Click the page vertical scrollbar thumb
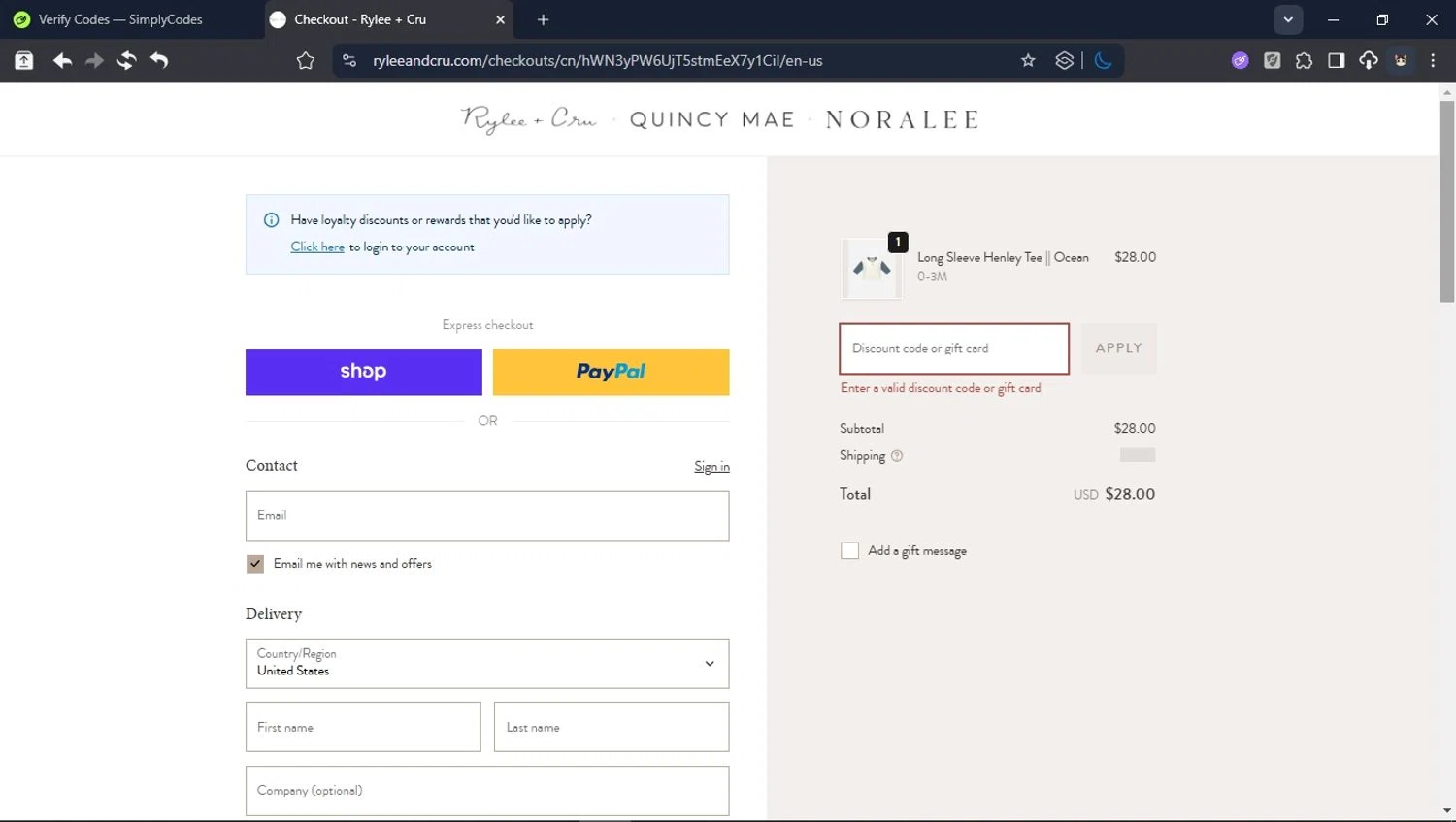The width and height of the screenshot is (1456, 822). (1447, 202)
